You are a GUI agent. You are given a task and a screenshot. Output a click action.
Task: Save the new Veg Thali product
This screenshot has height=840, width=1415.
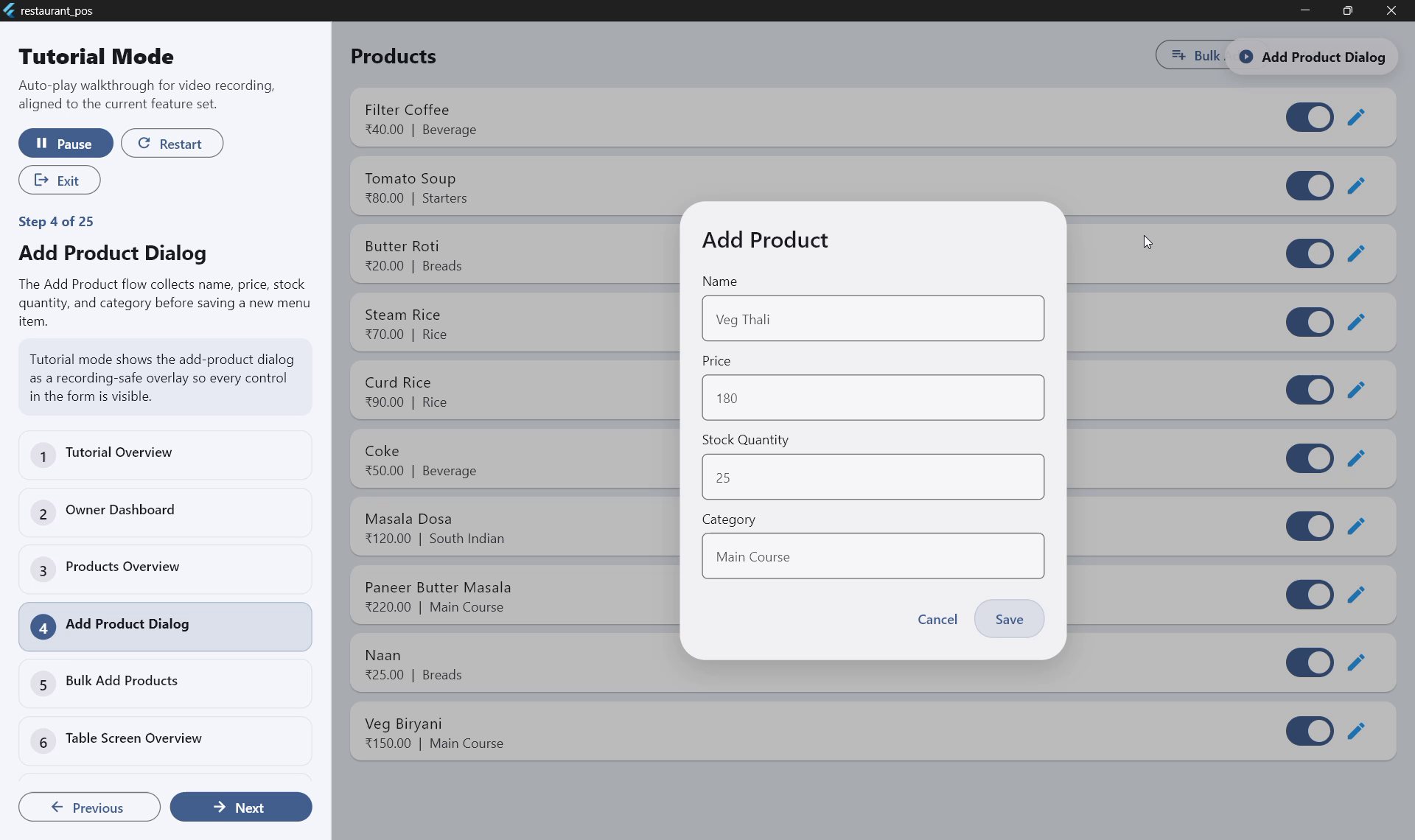coord(1008,619)
